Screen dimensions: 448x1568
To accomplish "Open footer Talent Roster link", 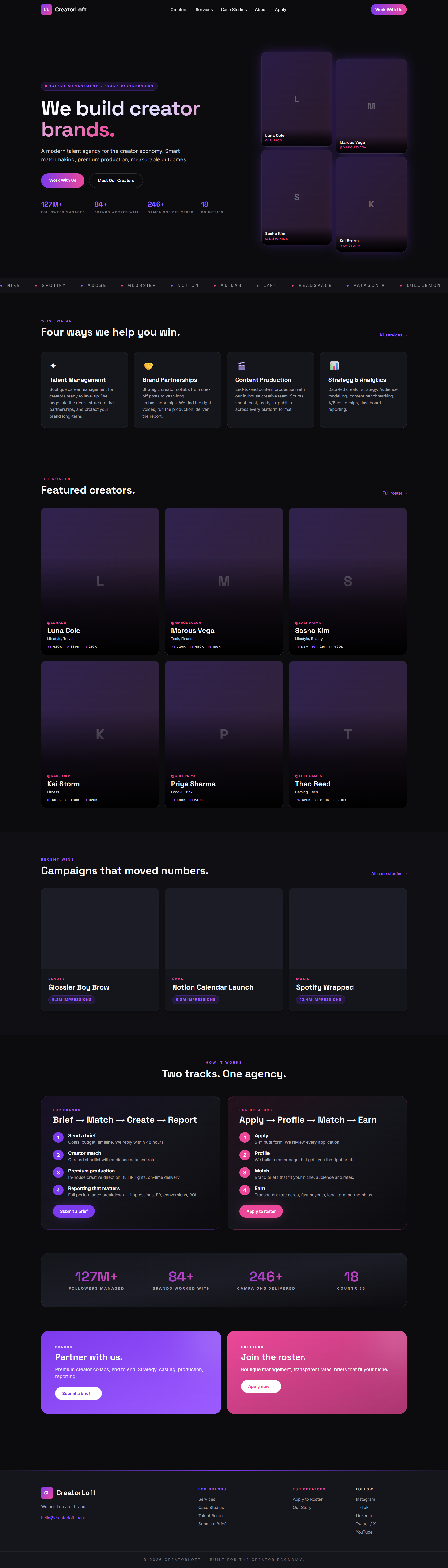I will [x=211, y=1516].
